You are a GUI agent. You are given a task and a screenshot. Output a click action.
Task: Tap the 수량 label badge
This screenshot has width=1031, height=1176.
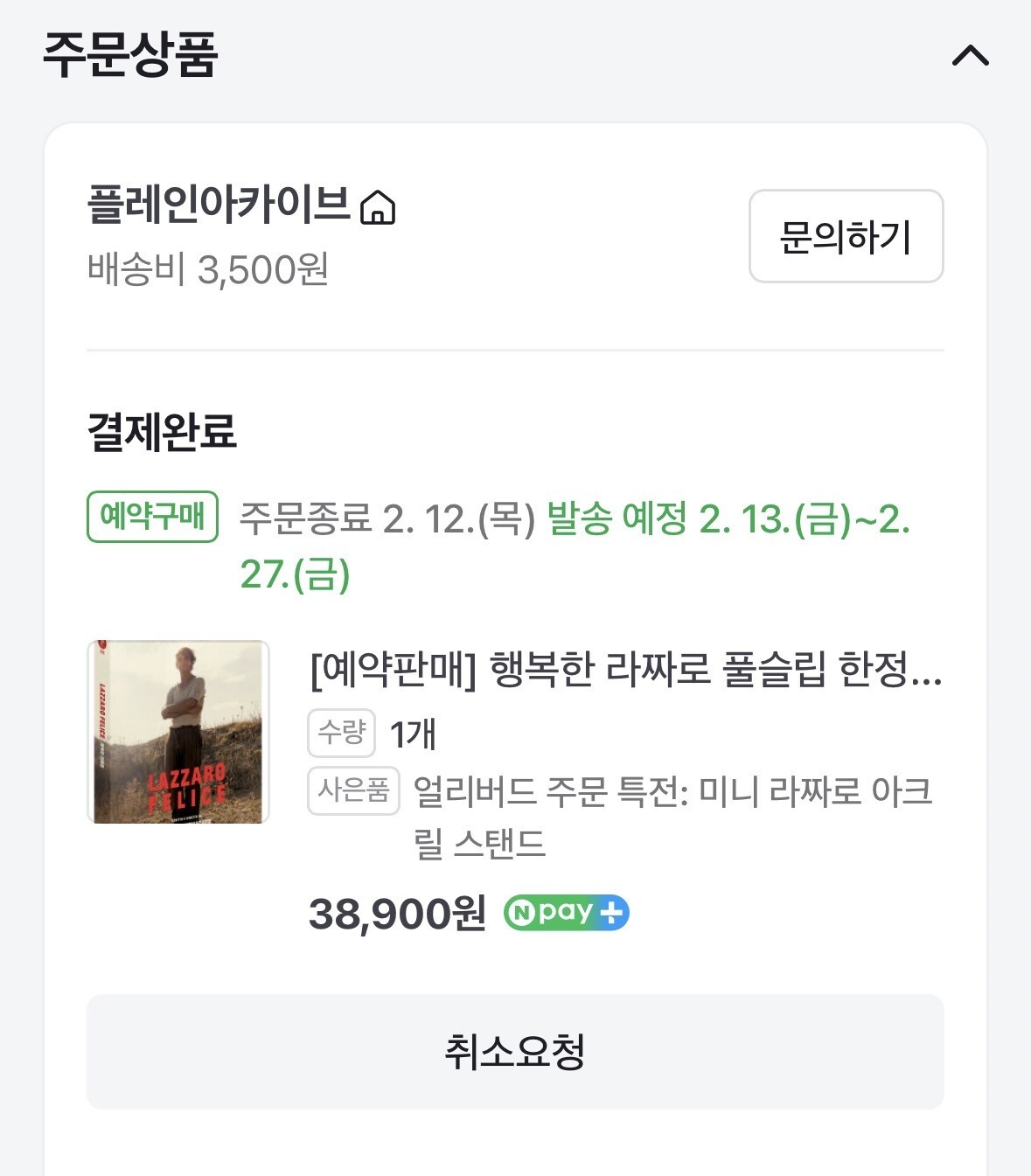341,733
